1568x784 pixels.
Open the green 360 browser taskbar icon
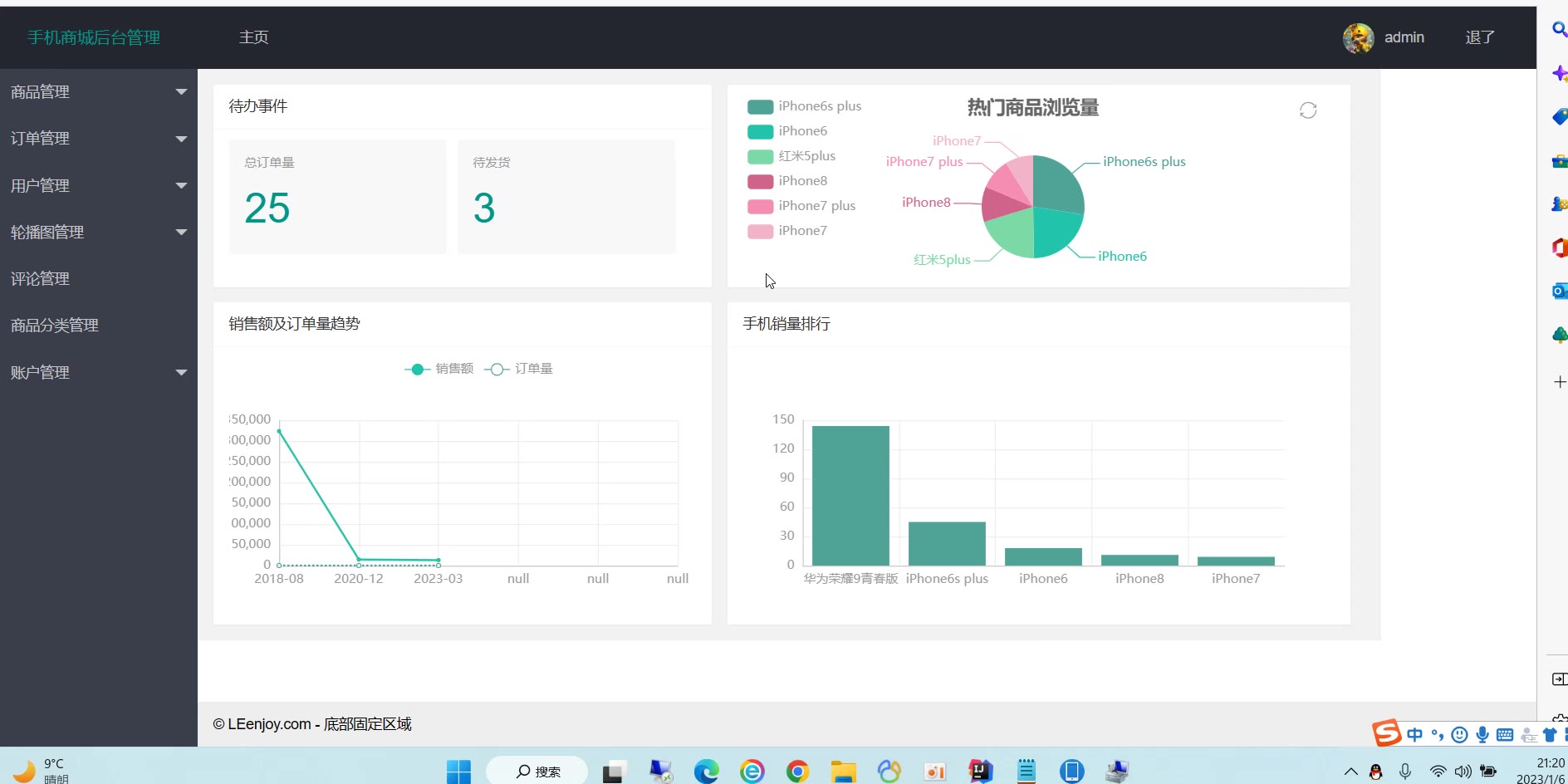pyautogui.click(x=752, y=772)
